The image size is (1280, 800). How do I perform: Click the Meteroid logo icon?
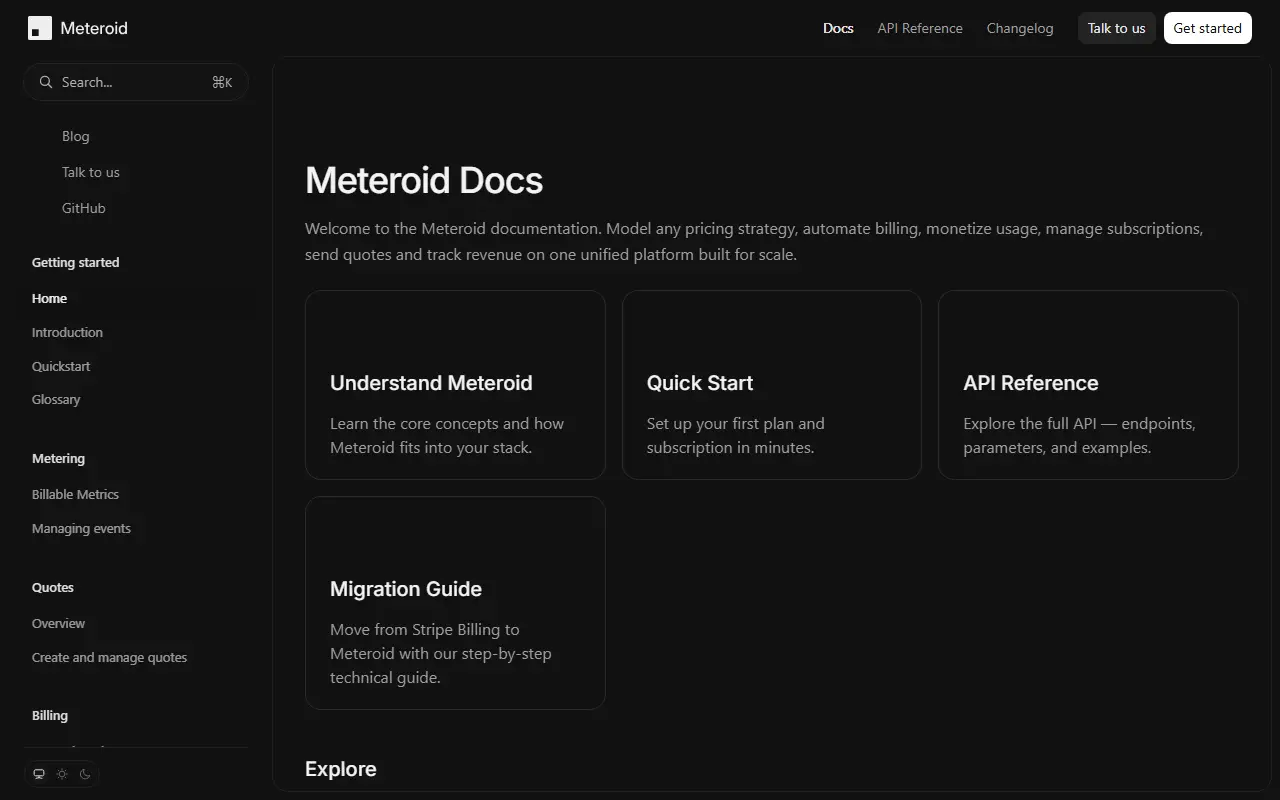tap(40, 28)
